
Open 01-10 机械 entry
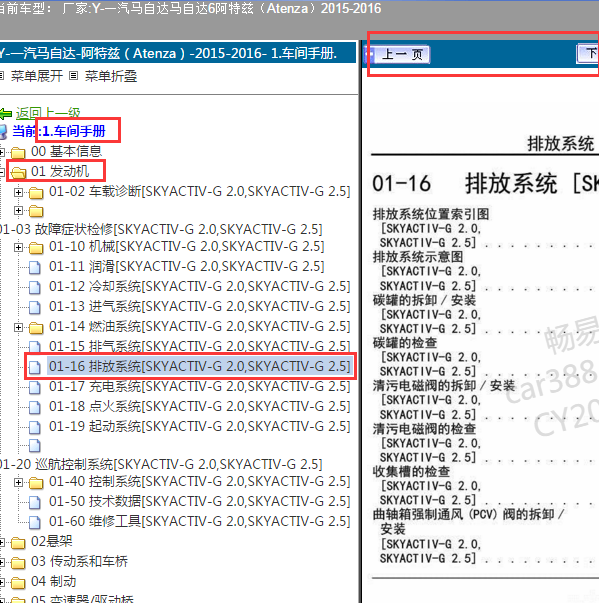click(186, 246)
